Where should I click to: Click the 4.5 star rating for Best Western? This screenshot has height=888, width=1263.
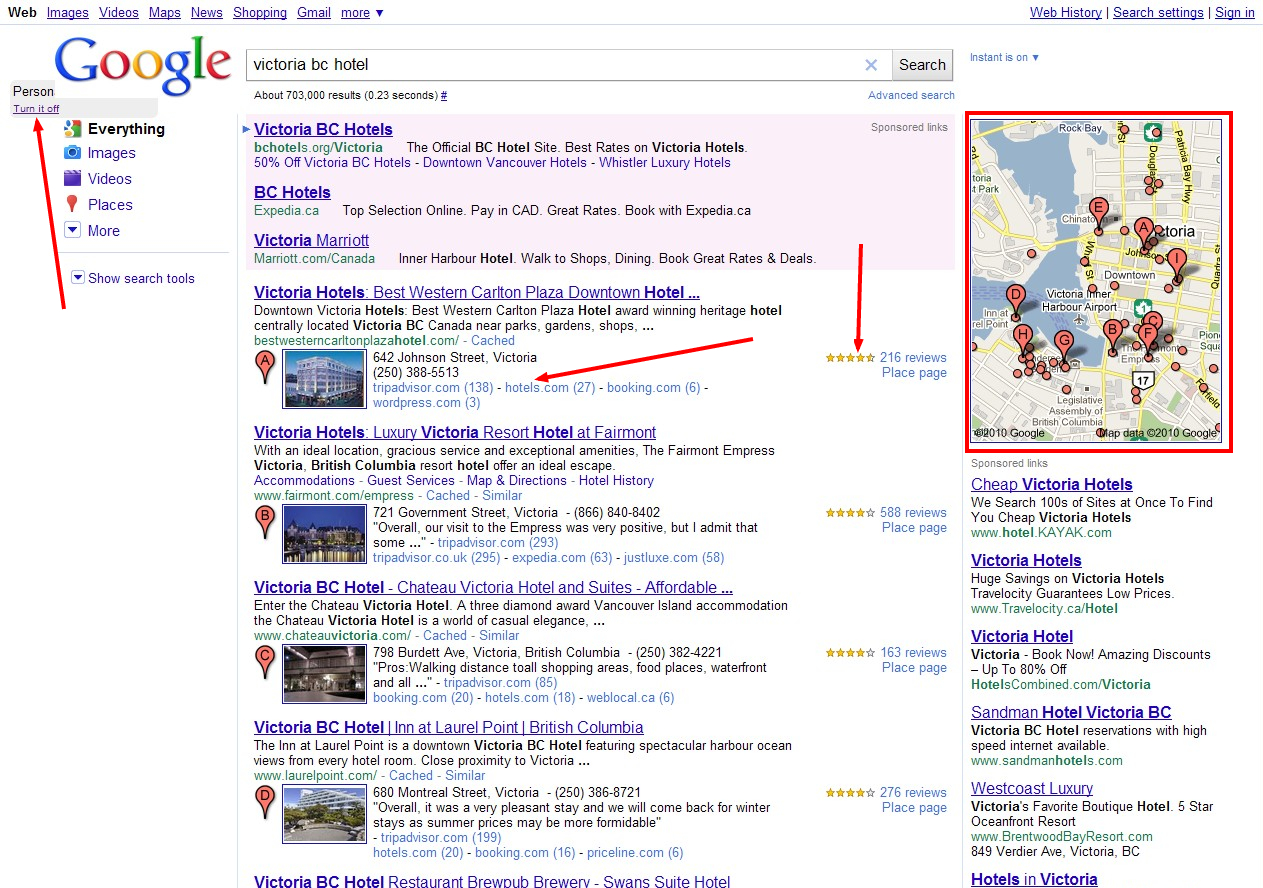click(850, 358)
